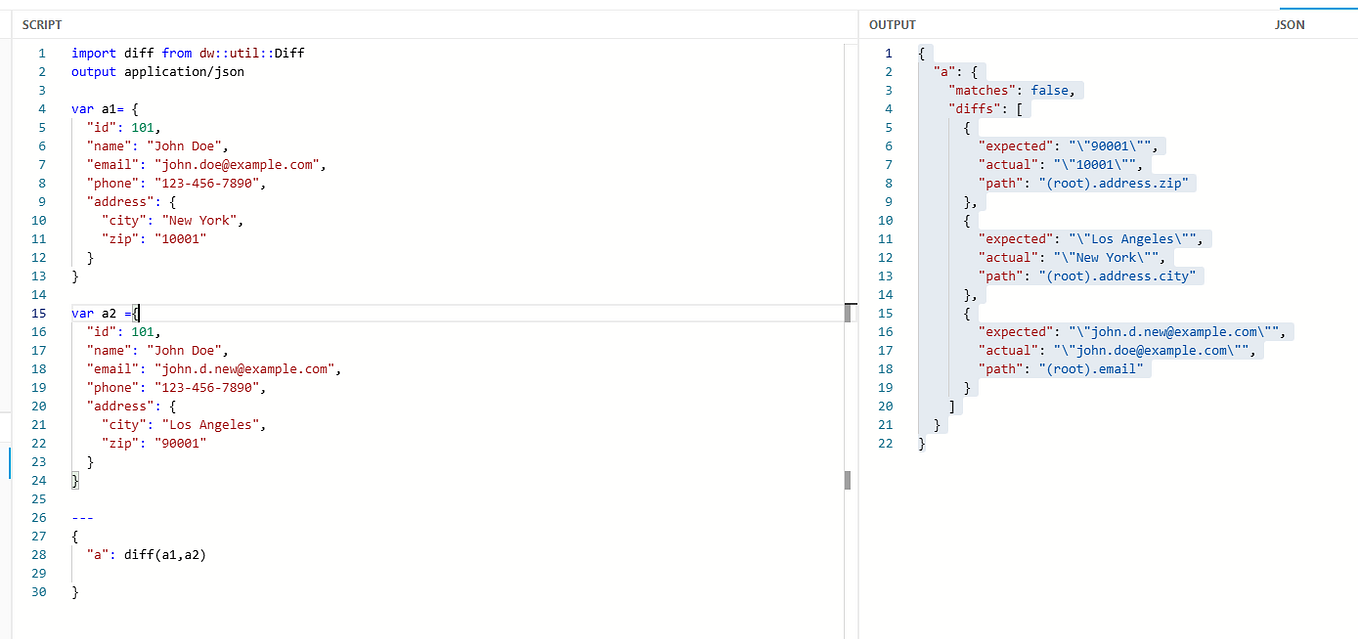1358x639 pixels.
Task: Click the matches false value in the output
Action: pos(1051,89)
